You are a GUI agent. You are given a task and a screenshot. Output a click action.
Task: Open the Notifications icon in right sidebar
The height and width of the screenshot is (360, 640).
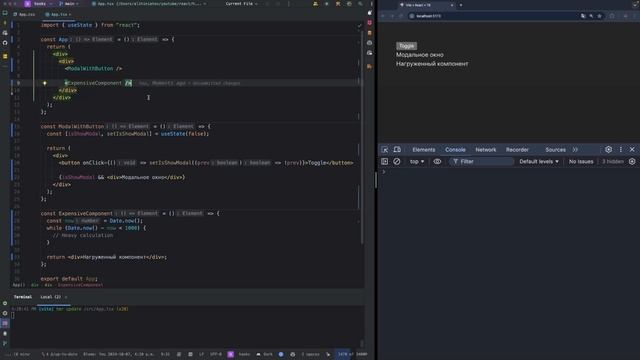point(369,13)
